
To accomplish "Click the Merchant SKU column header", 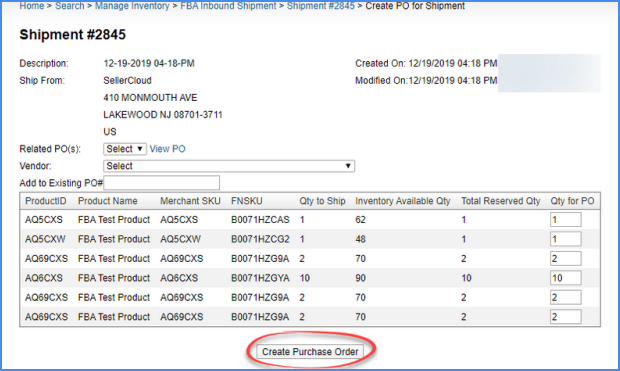I will [190, 201].
